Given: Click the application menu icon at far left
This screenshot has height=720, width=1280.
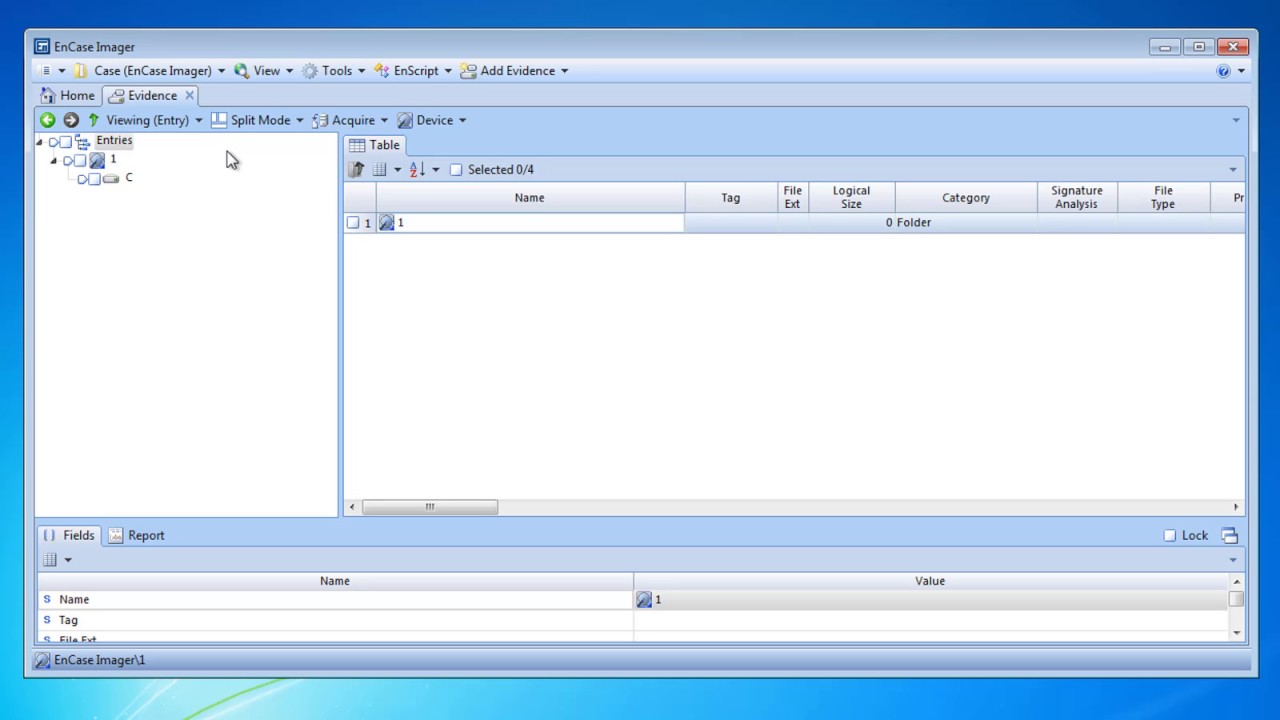Looking at the screenshot, I should 45,71.
